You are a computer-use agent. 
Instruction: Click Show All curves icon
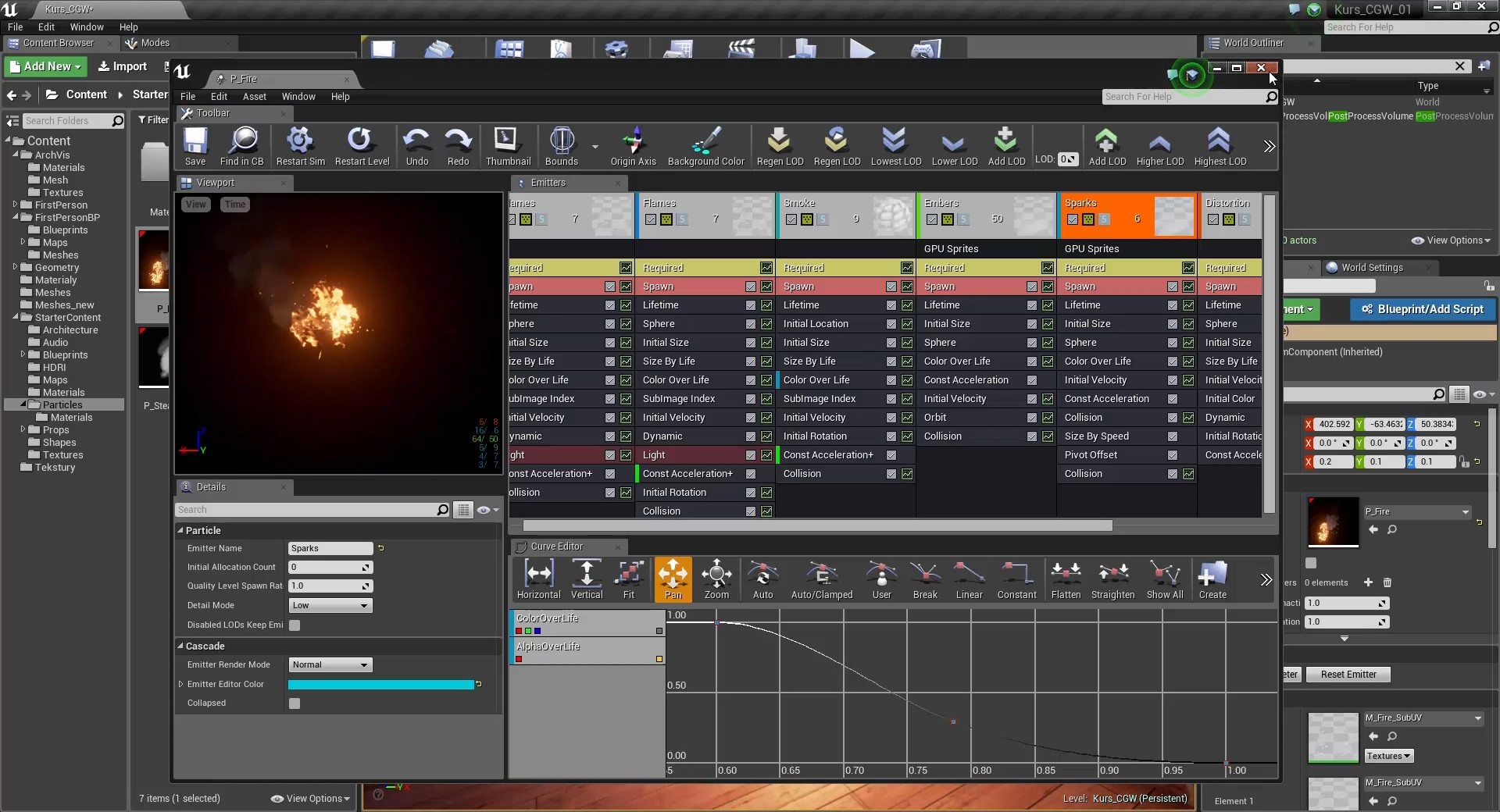coord(1164,578)
